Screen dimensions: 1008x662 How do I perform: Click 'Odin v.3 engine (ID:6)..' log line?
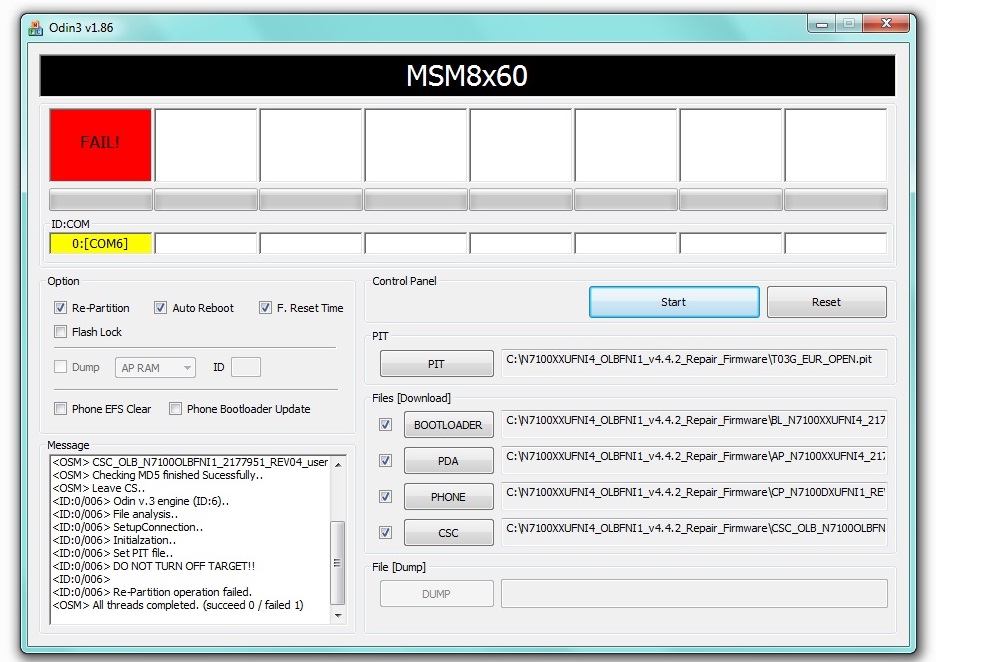click(x=141, y=501)
